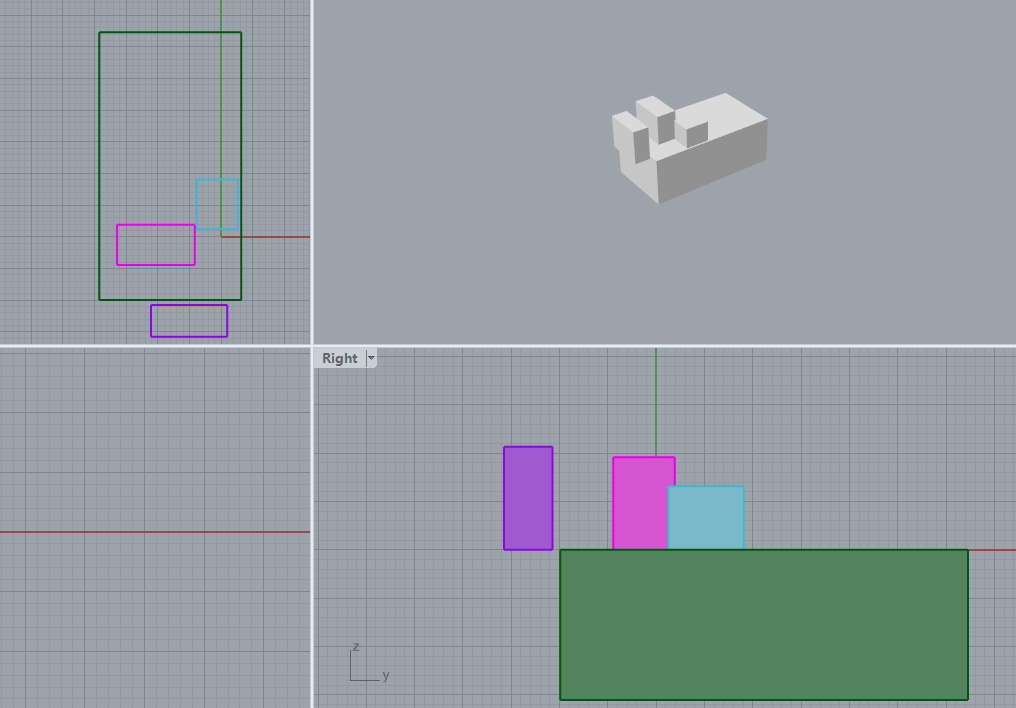
Task: Click the Right viewport title label
Action: pyautogui.click(x=339, y=358)
